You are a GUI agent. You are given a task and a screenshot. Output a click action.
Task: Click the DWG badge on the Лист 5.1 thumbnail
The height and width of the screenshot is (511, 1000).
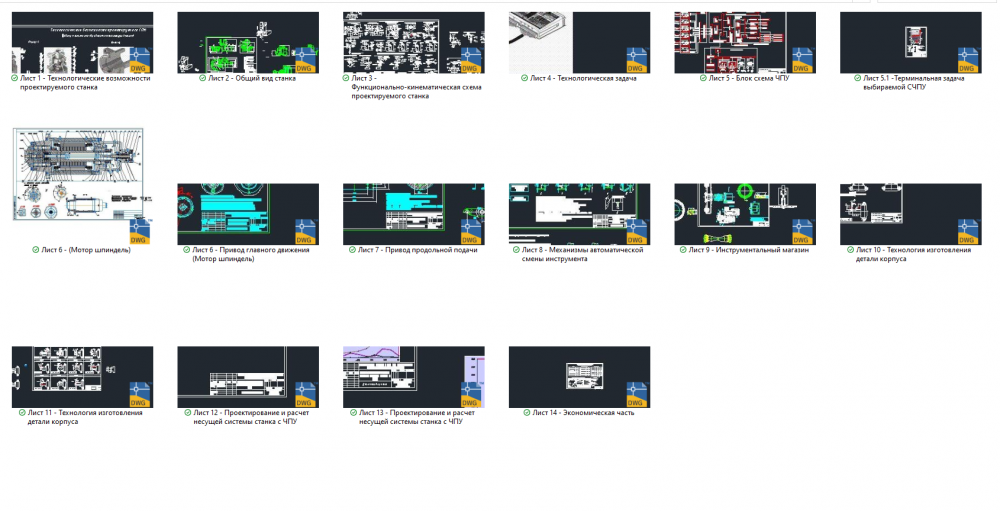tap(967, 61)
